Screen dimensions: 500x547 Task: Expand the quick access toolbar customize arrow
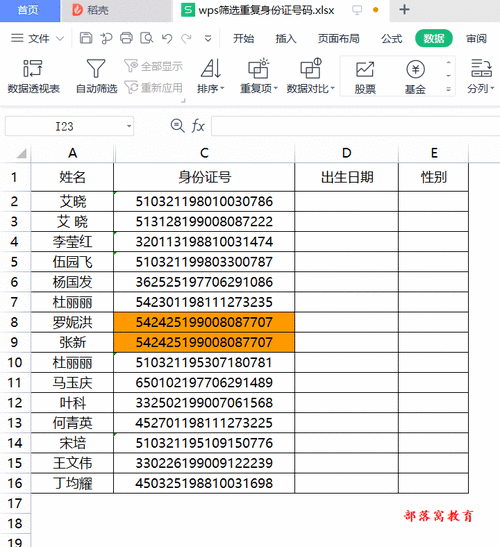(x=208, y=38)
